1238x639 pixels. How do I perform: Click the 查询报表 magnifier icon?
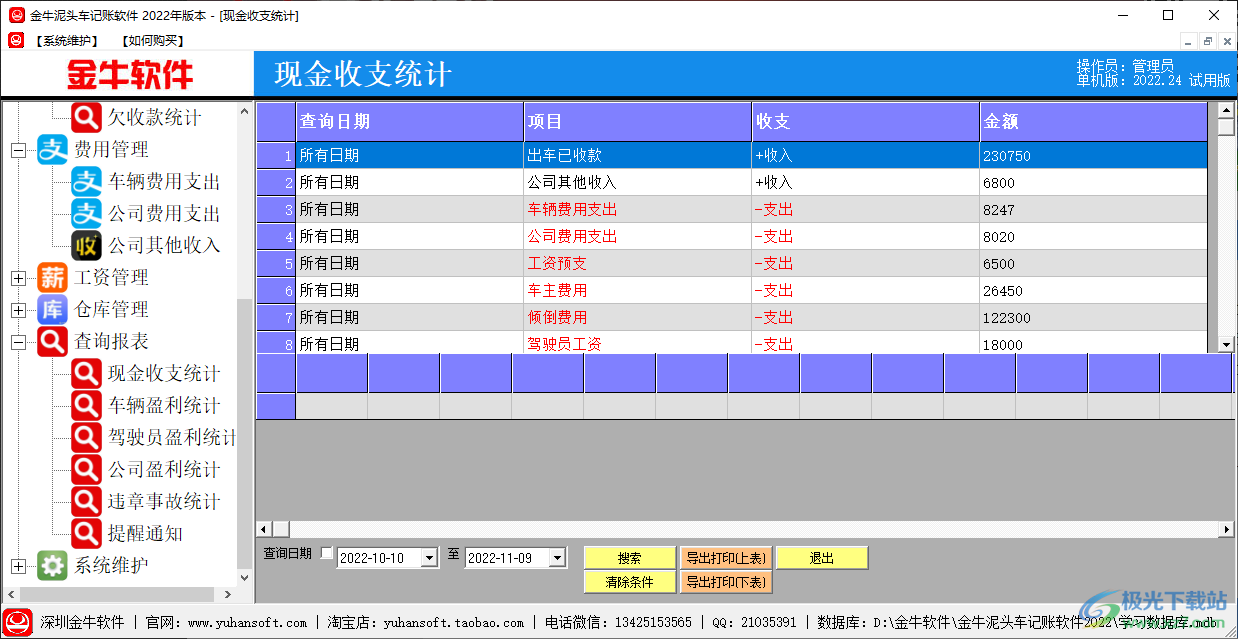point(52,342)
